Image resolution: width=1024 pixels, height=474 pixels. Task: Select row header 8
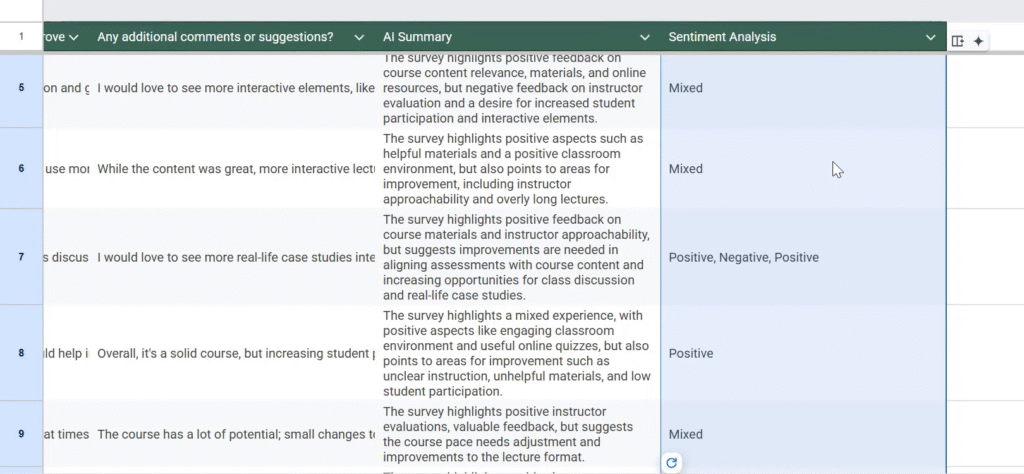tap(22, 353)
